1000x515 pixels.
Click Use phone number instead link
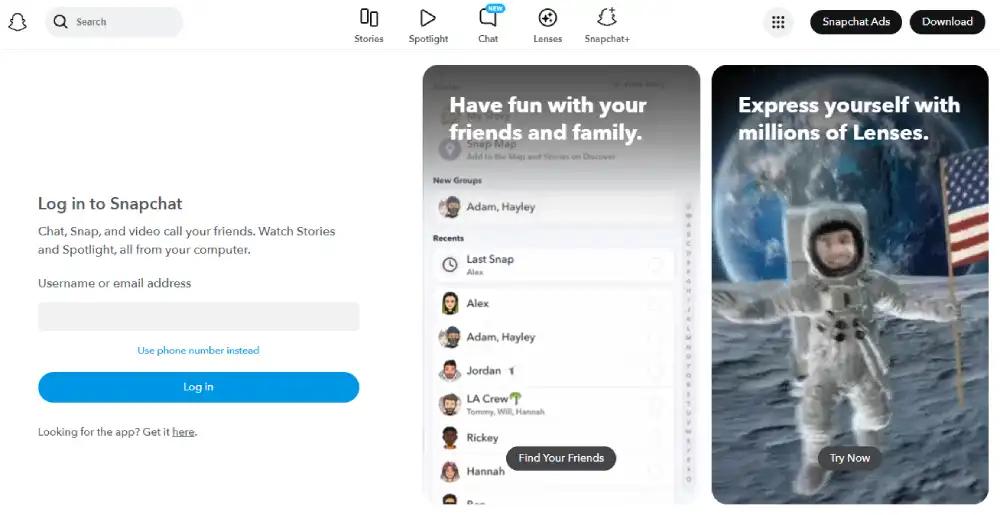(x=198, y=351)
